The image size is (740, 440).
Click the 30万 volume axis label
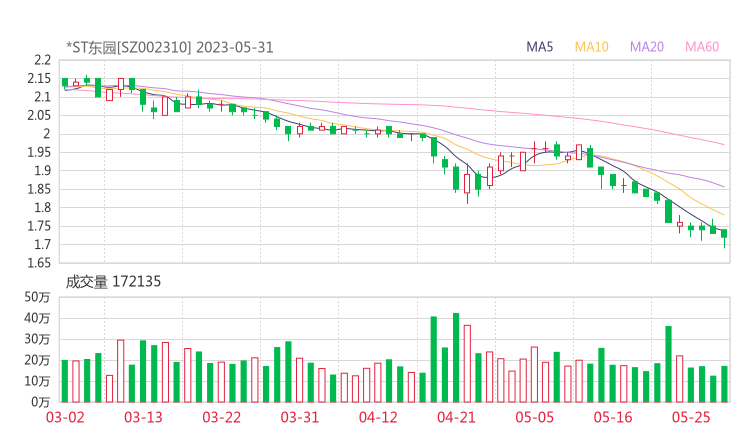37,339
